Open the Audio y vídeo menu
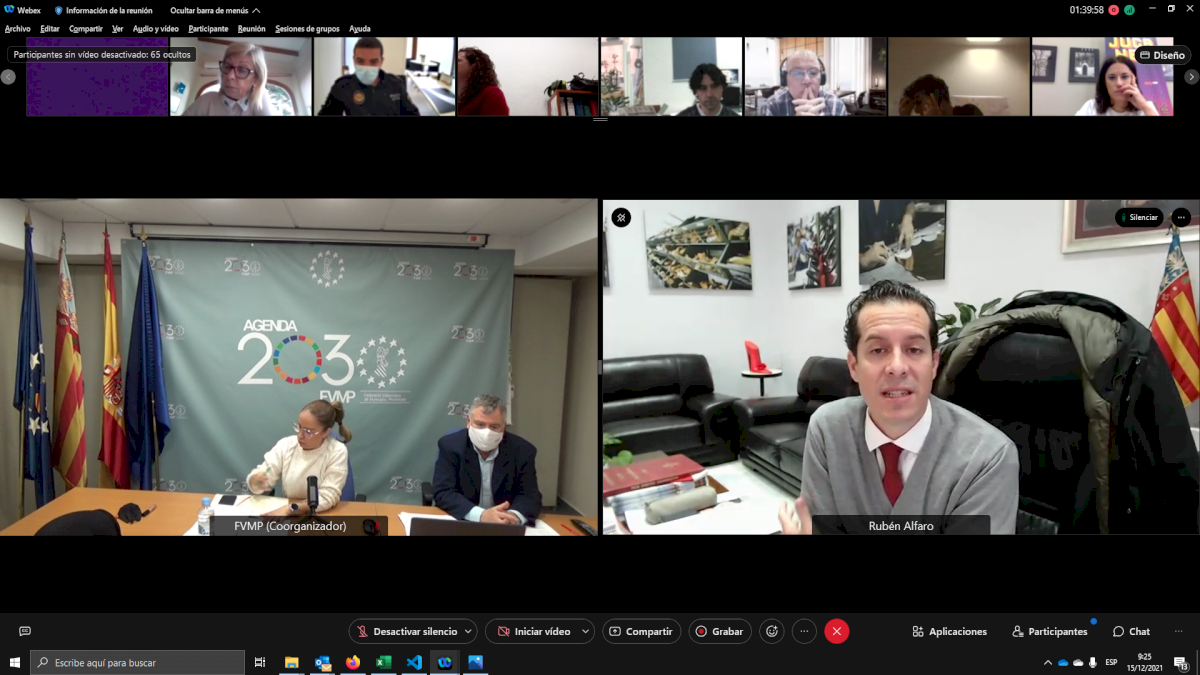1200x675 pixels. [x=155, y=29]
